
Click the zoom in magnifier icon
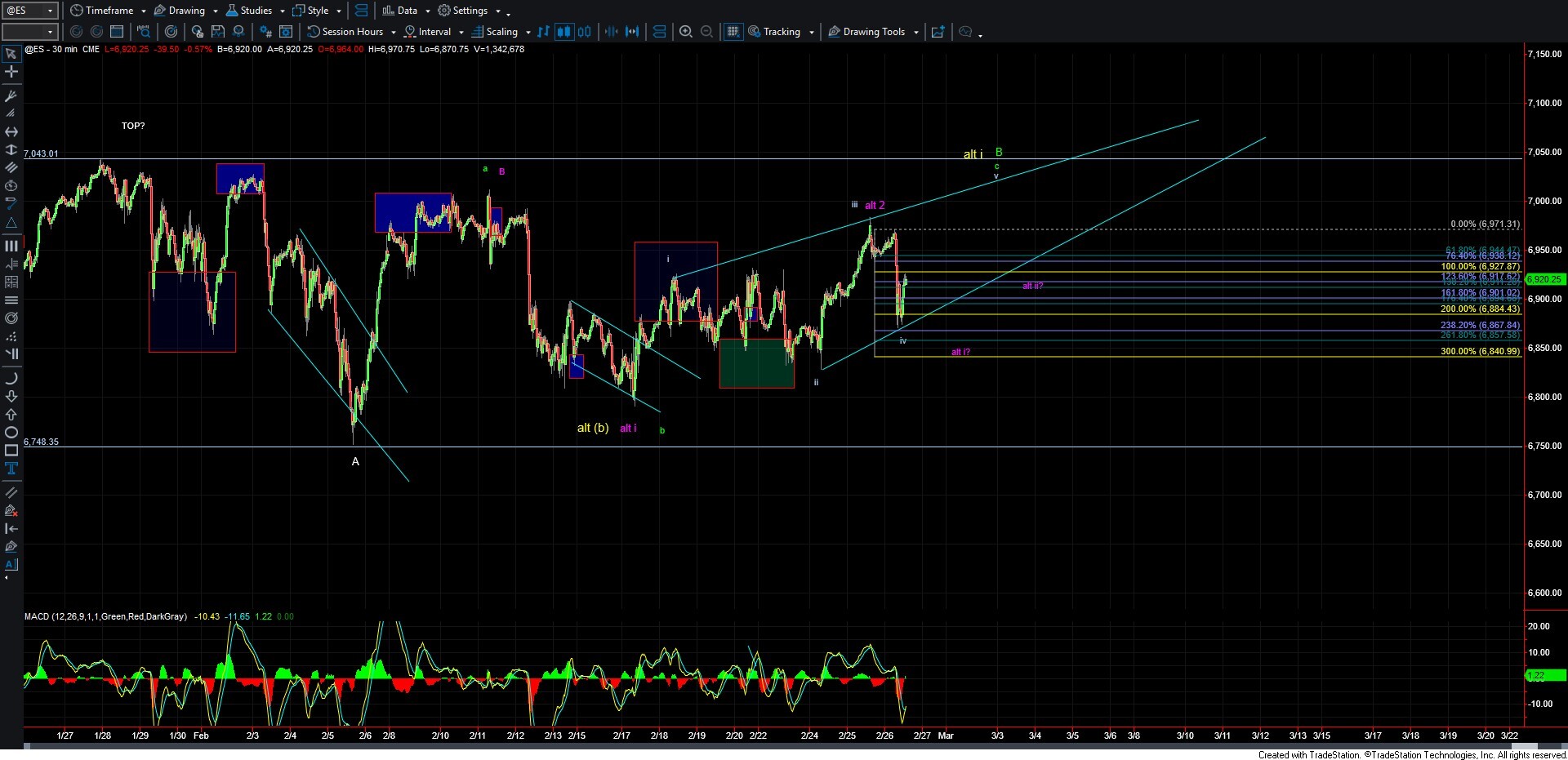point(686,32)
